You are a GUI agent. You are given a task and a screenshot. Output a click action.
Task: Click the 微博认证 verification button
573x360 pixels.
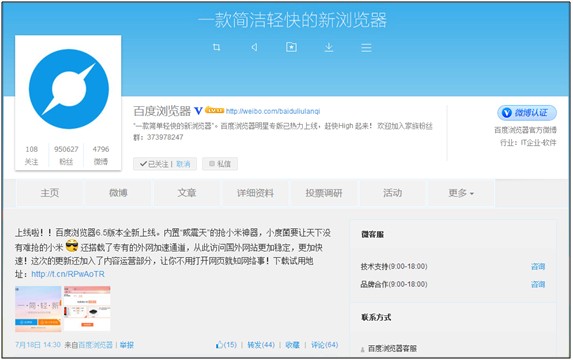pos(527,113)
